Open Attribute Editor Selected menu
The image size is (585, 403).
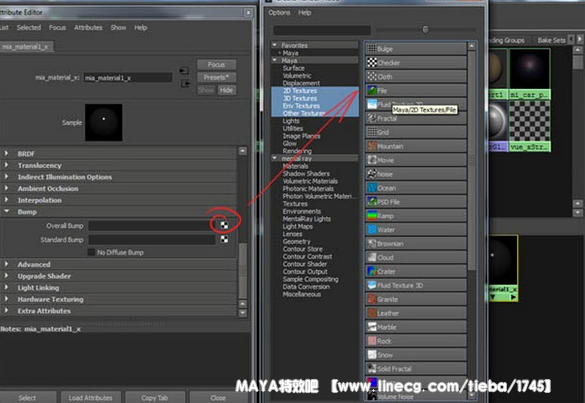coord(29,28)
